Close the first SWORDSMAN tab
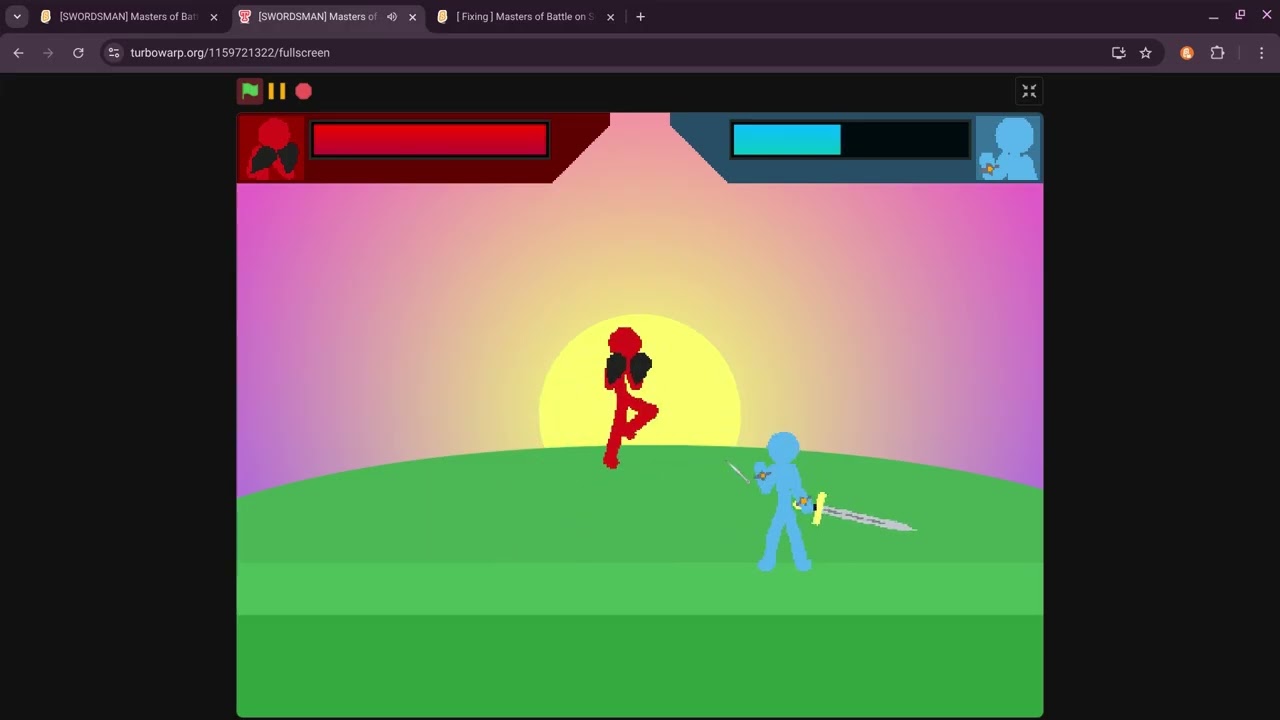The image size is (1280, 720). coord(214,17)
